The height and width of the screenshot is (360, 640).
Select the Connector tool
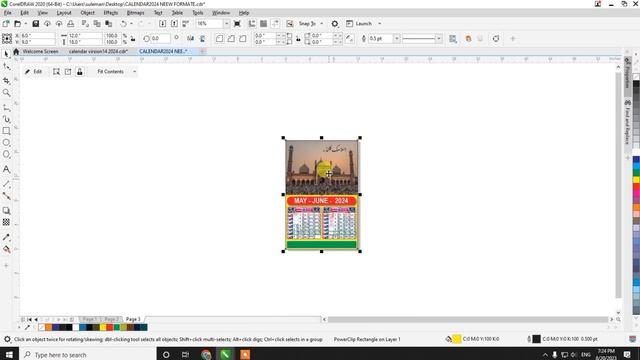pos(6,196)
